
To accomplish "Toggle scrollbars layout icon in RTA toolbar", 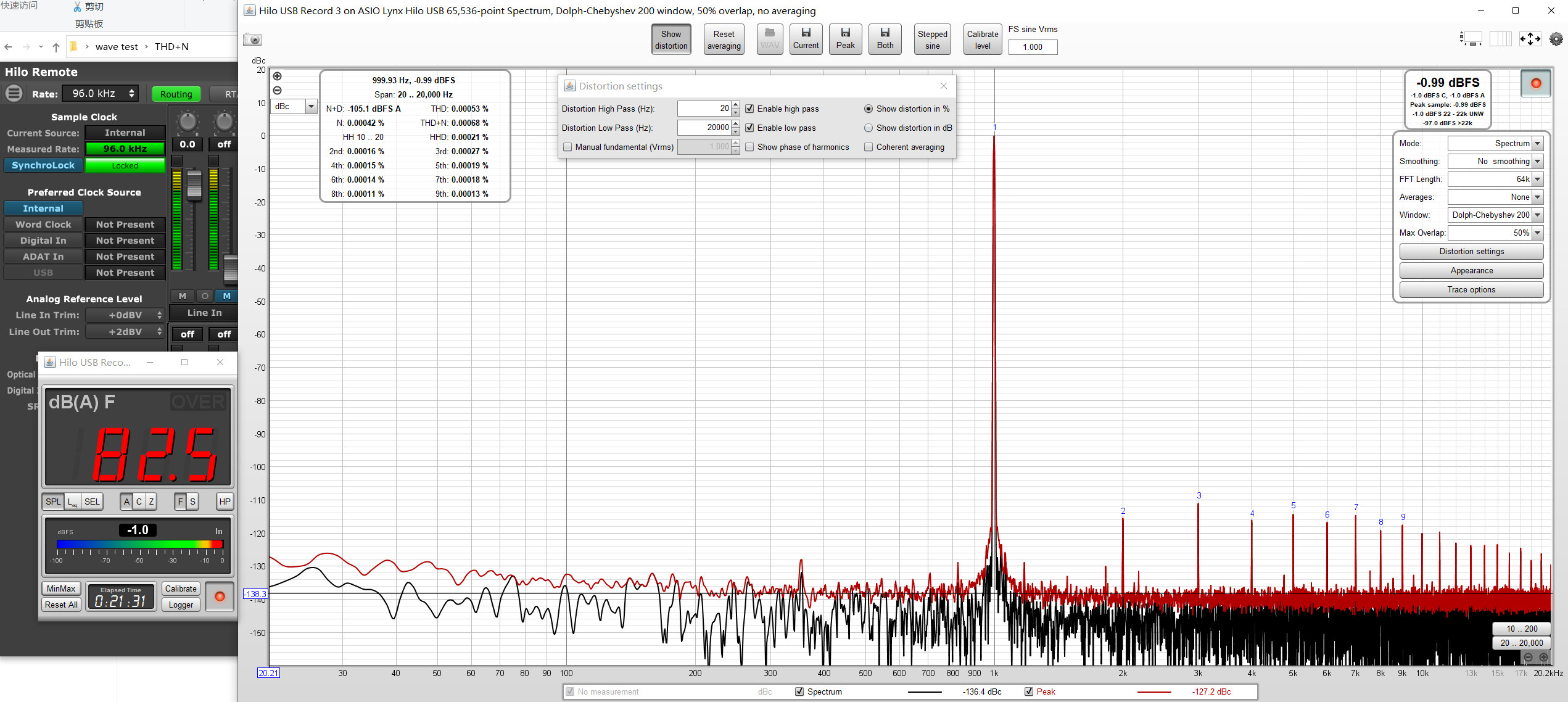I will pos(1471,39).
